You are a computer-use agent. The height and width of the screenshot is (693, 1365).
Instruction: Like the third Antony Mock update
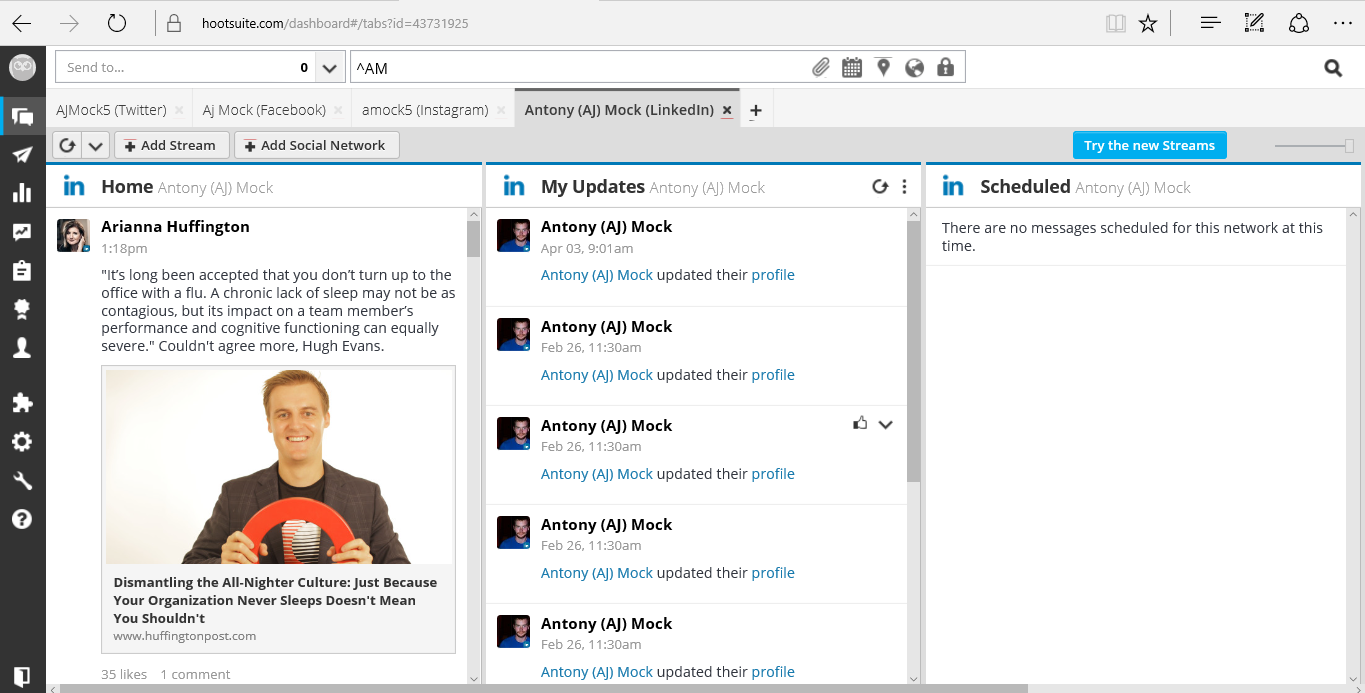pyautogui.click(x=859, y=424)
